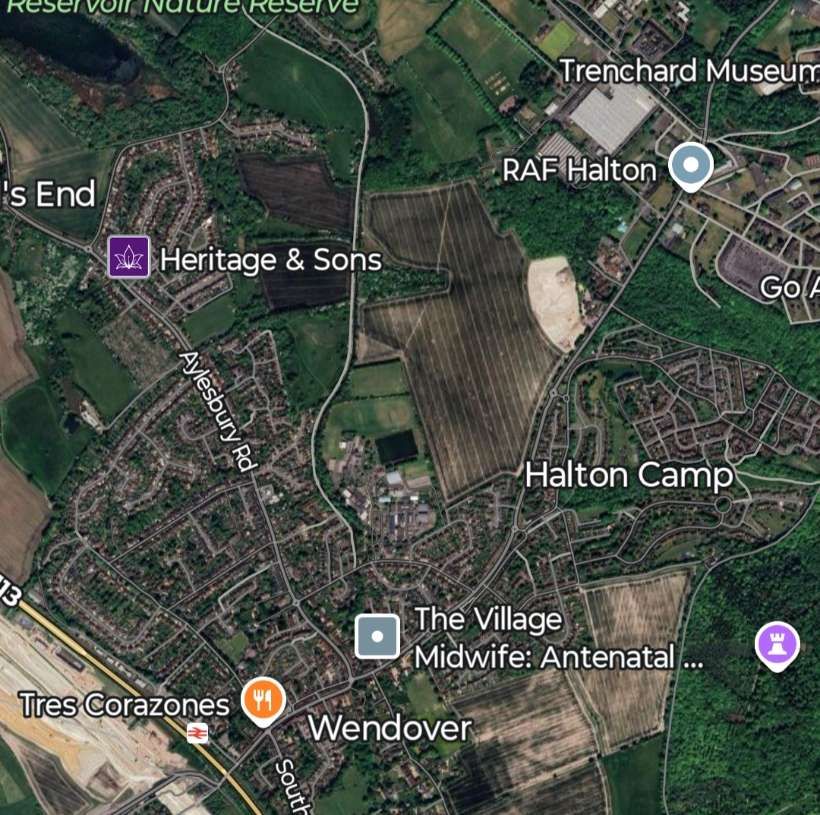This screenshot has width=820, height=815.
Task: Click the truncated 's End place label
Action: pyautogui.click(x=48, y=194)
